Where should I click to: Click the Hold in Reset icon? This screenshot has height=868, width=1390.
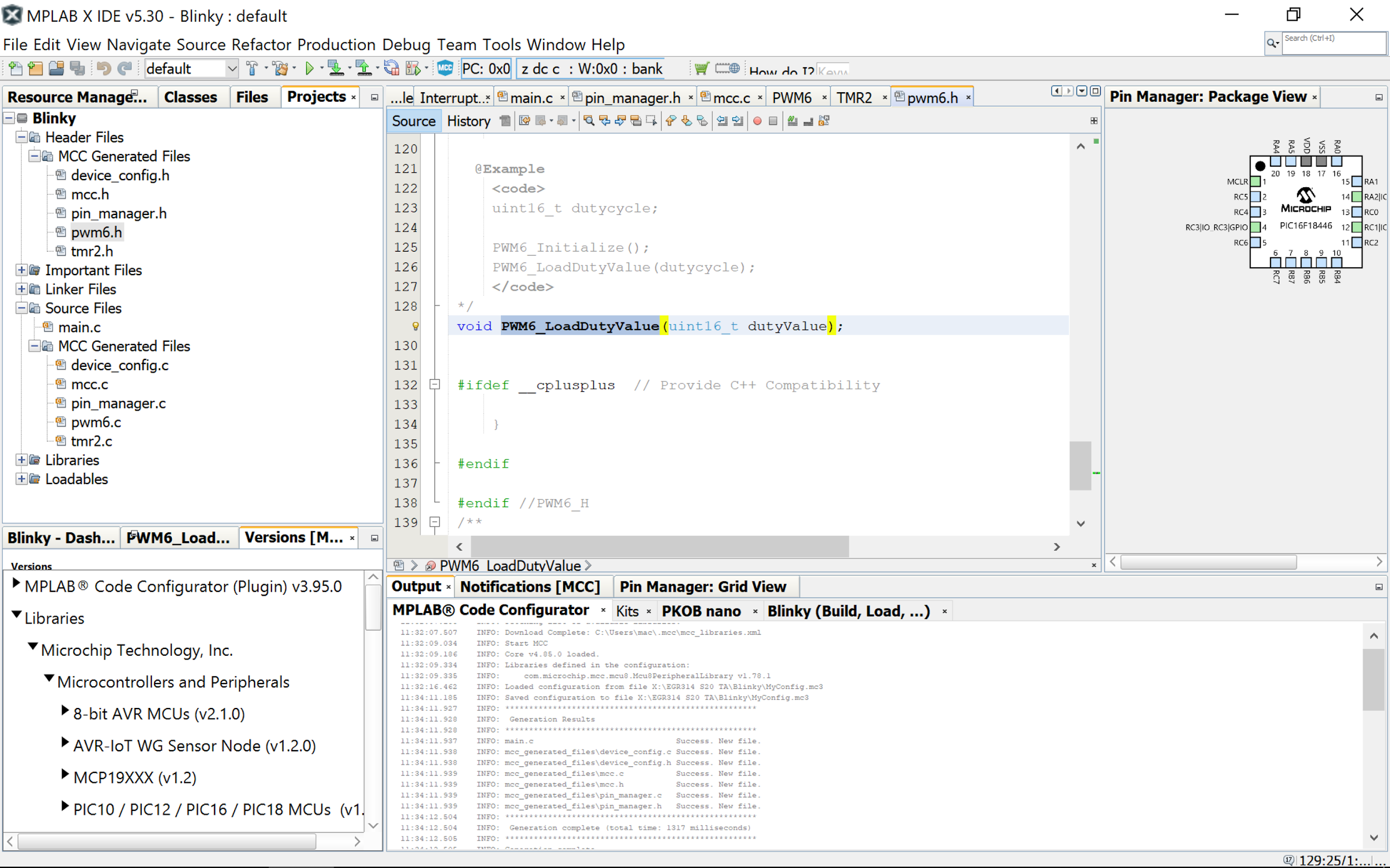[x=392, y=68]
